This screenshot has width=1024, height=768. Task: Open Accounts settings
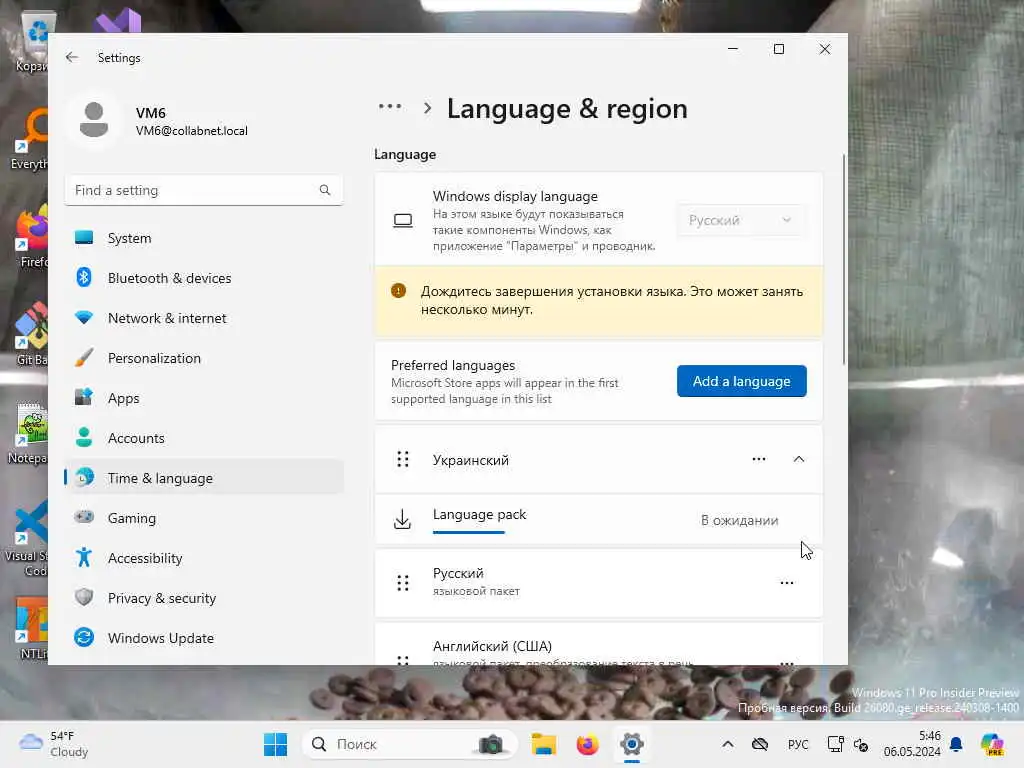pos(204,438)
